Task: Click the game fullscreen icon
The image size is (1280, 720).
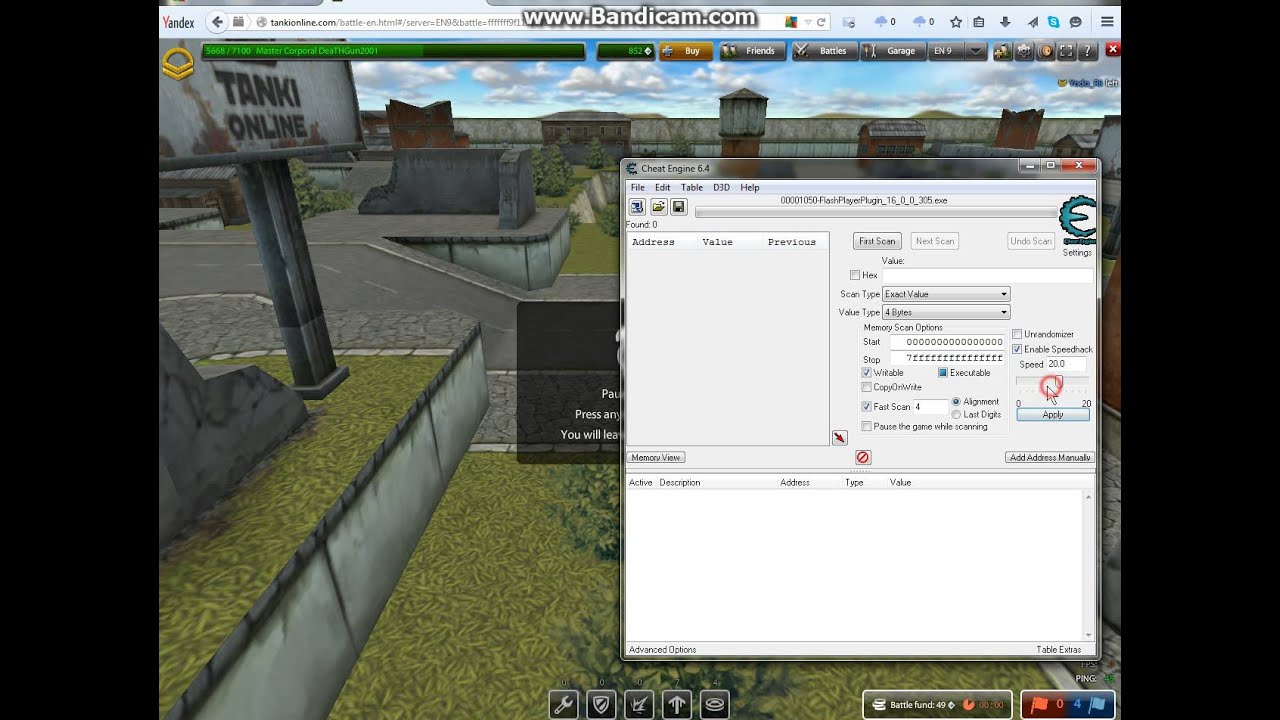Action: coord(1066,51)
